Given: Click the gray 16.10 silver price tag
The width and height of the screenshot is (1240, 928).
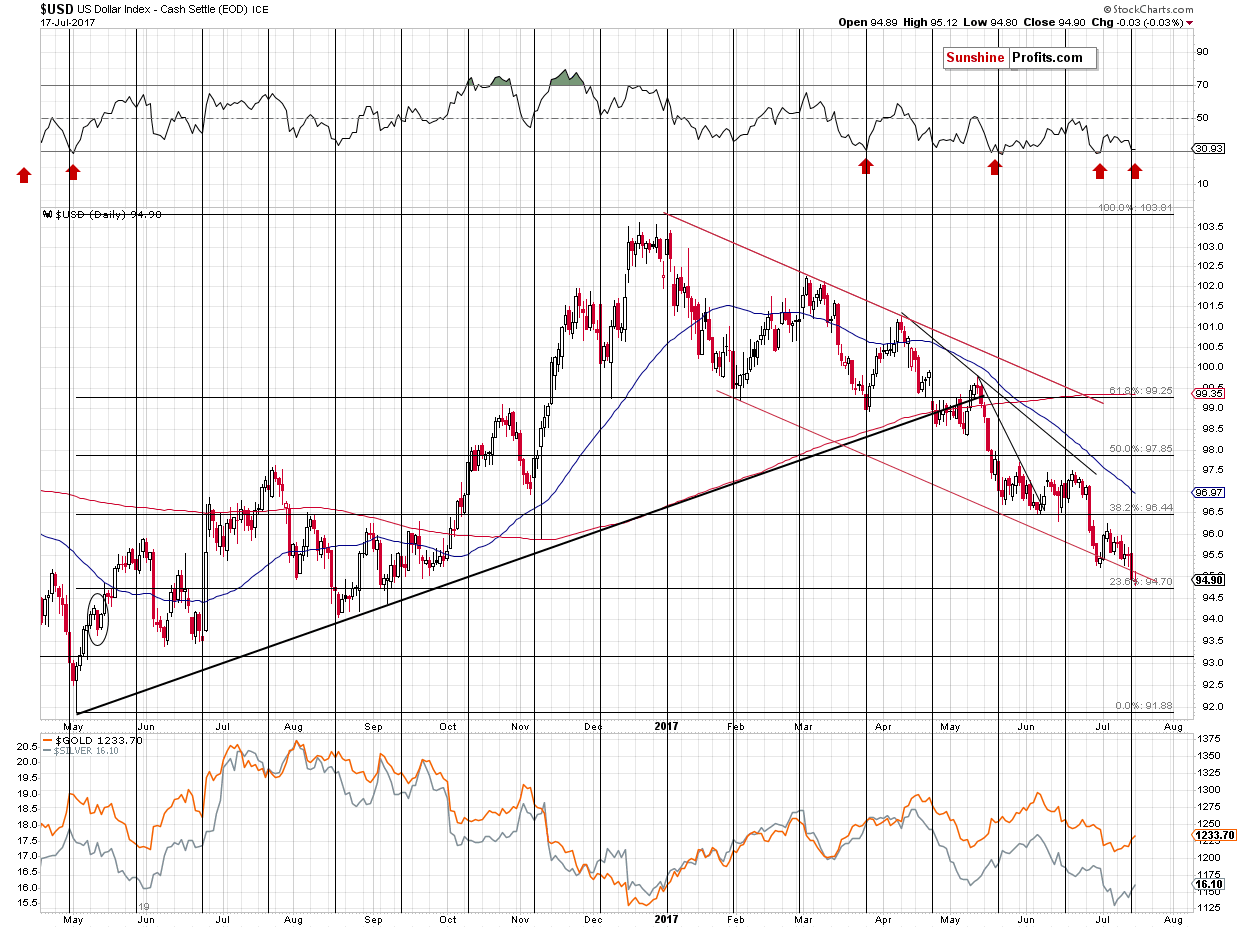Looking at the screenshot, I should tap(1208, 885).
